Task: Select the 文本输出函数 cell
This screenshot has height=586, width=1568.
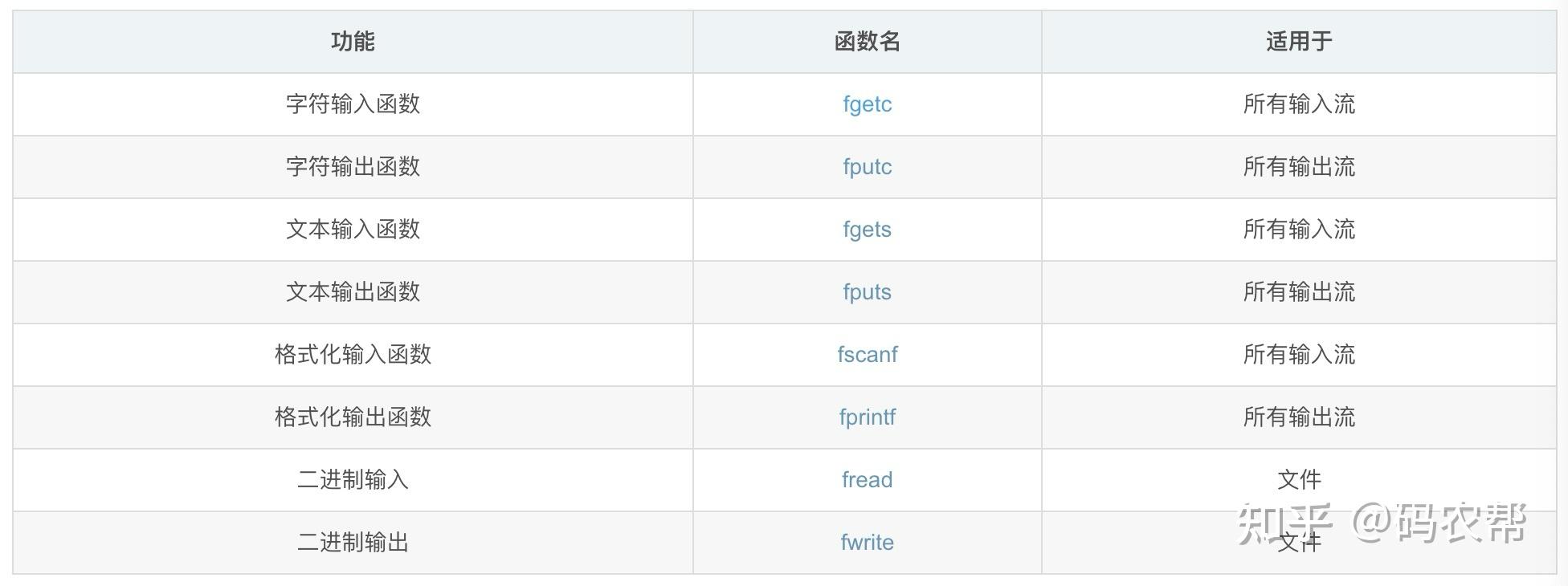Action: 353,292
